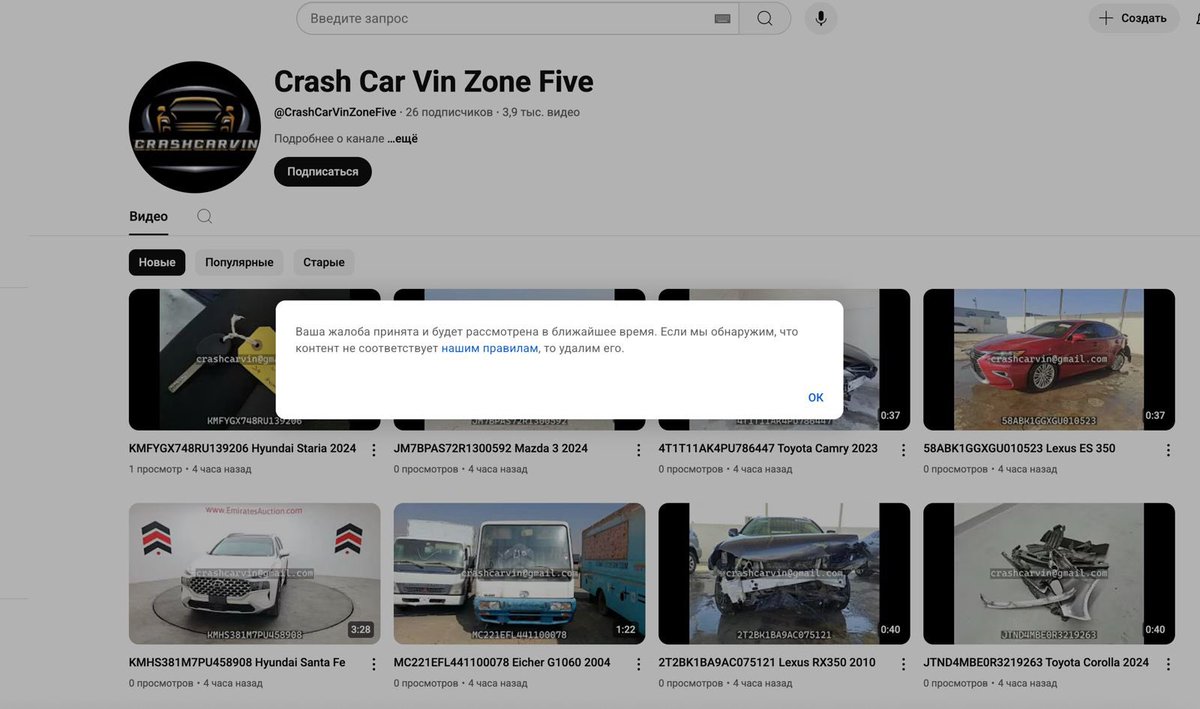
Task: Activate voice search microphone icon
Action: pyautogui.click(x=821, y=18)
